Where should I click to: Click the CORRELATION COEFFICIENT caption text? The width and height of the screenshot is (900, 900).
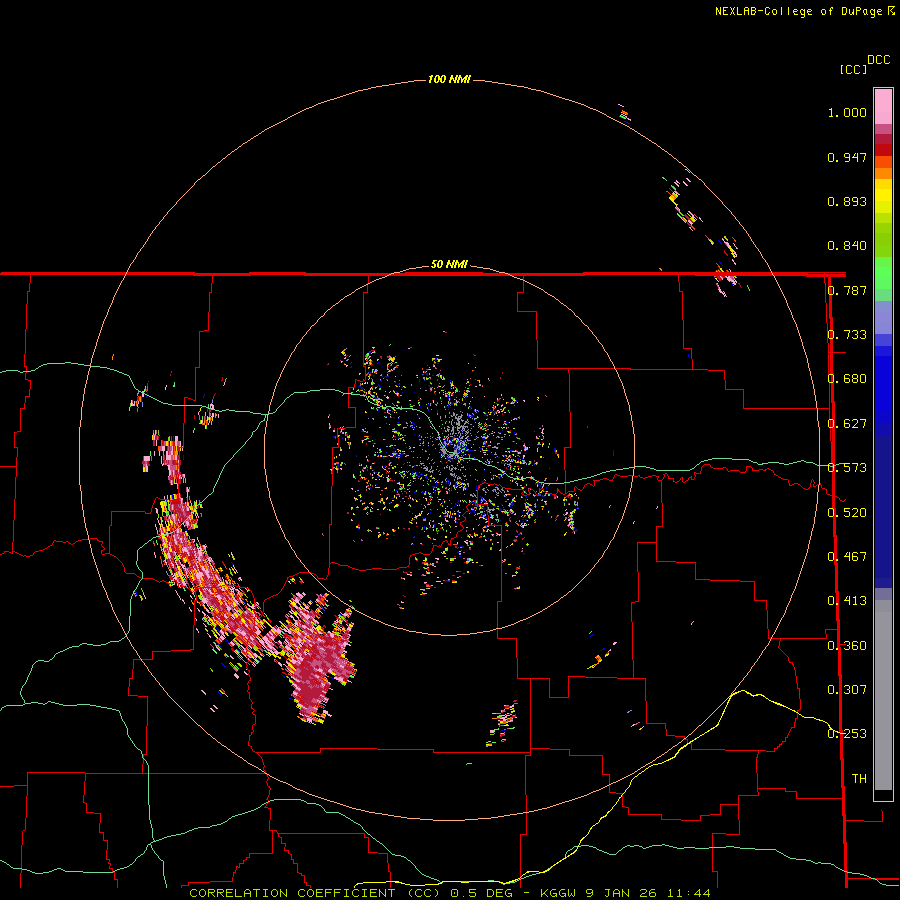[295, 893]
